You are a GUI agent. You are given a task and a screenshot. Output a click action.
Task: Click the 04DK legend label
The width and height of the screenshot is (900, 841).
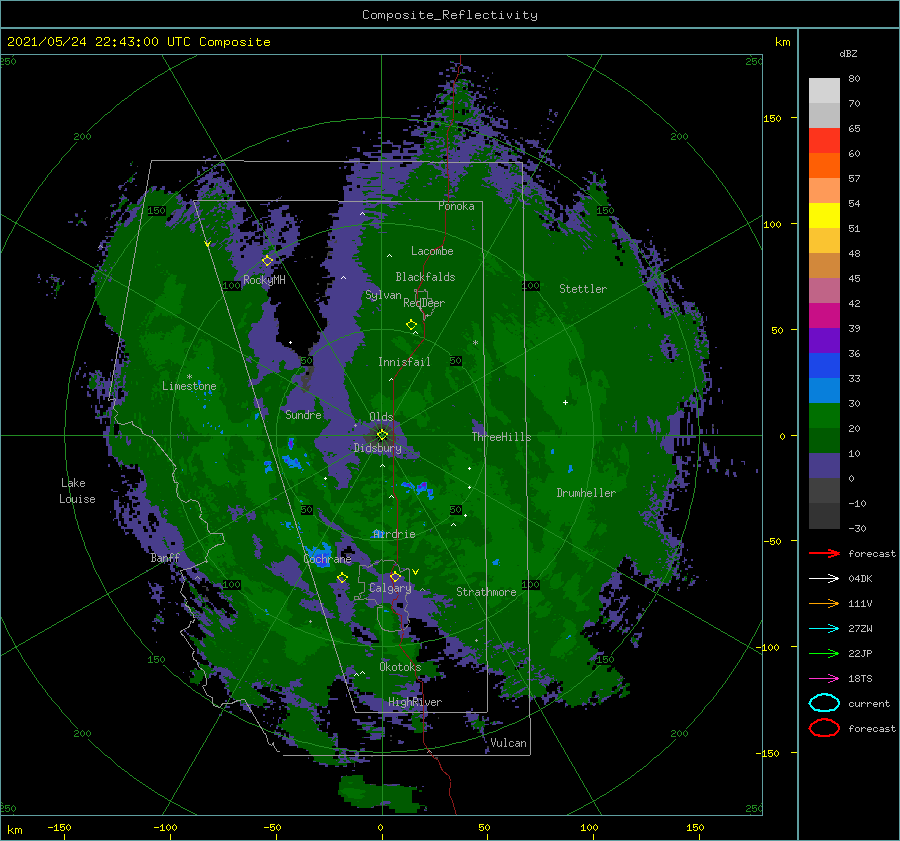(860, 578)
